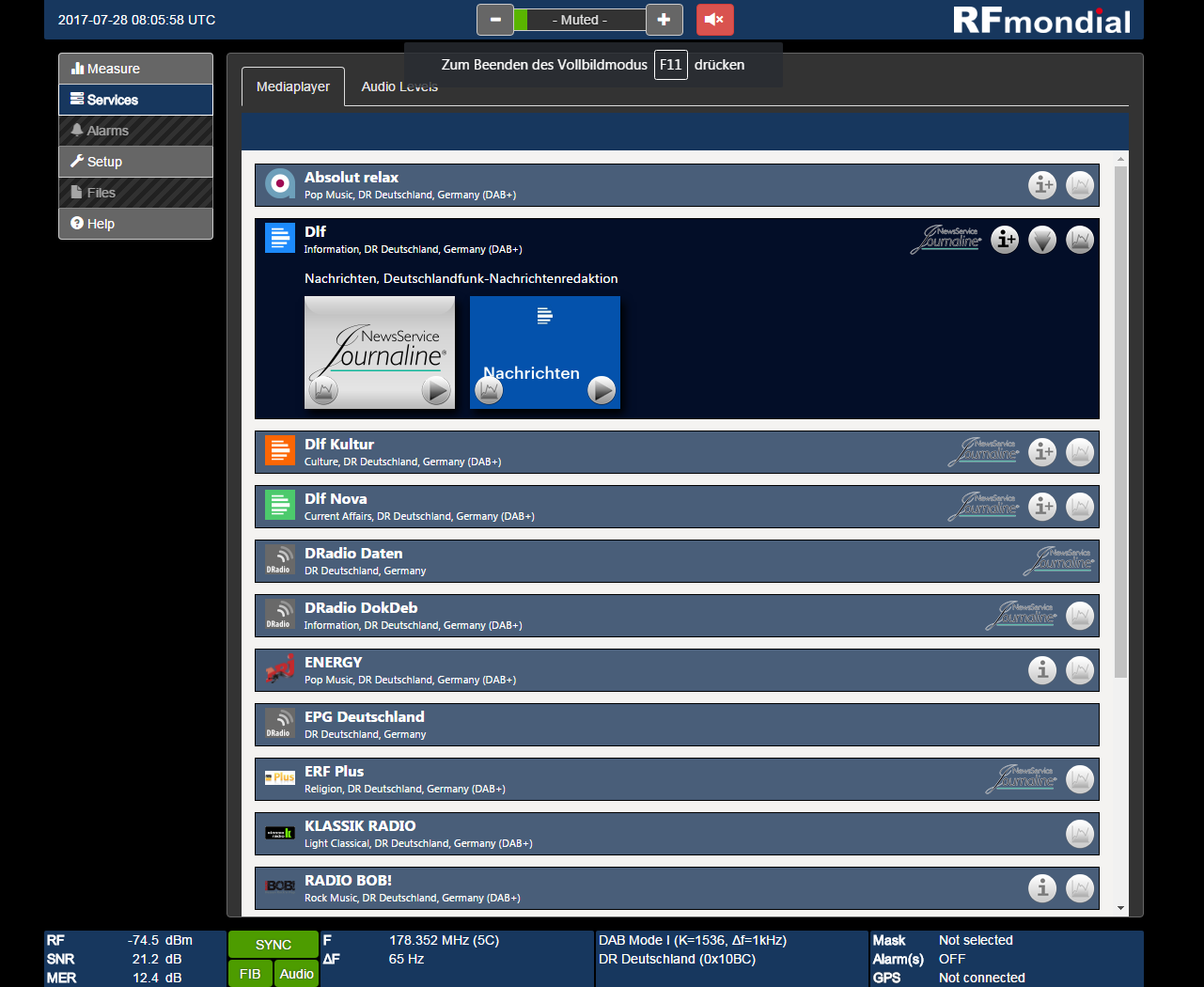Open the info-plus icon for Dlf Nova
This screenshot has height=987, width=1204.
pyautogui.click(x=1042, y=507)
